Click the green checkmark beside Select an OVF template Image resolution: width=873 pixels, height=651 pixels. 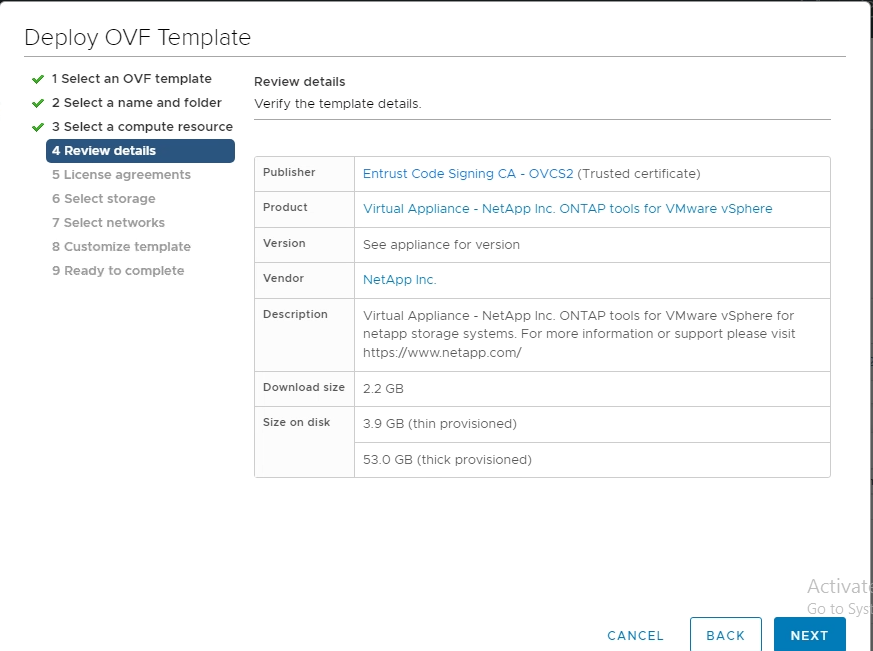[x=38, y=79]
